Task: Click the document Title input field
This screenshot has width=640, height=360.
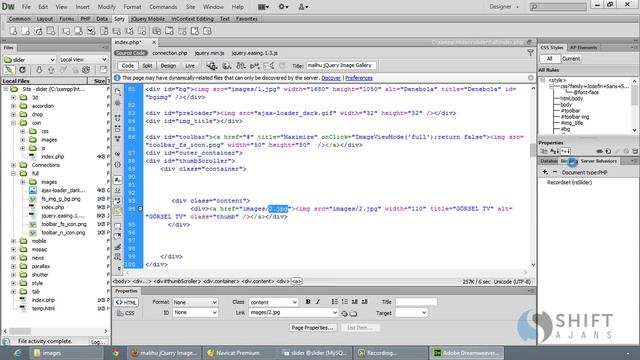Action: click(341, 65)
